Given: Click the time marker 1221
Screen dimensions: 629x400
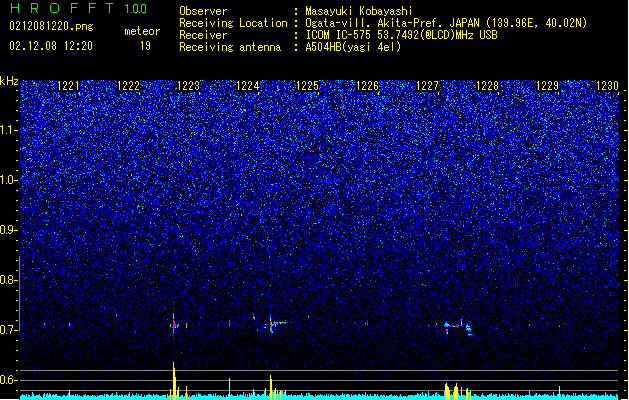Looking at the screenshot, I should tap(68, 86).
